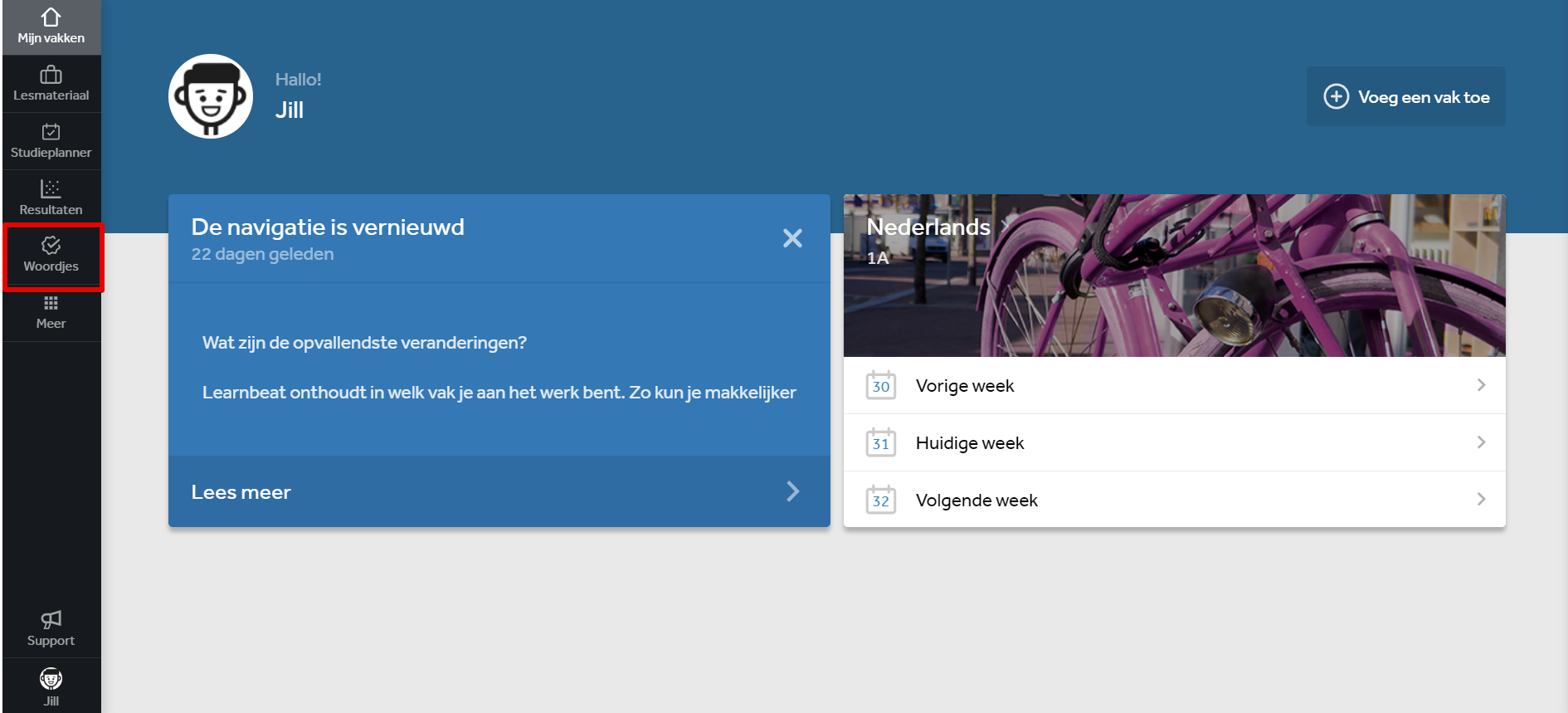Open Jill profile in sidebar bottom
Image resolution: width=1568 pixels, height=713 pixels.
click(51, 686)
